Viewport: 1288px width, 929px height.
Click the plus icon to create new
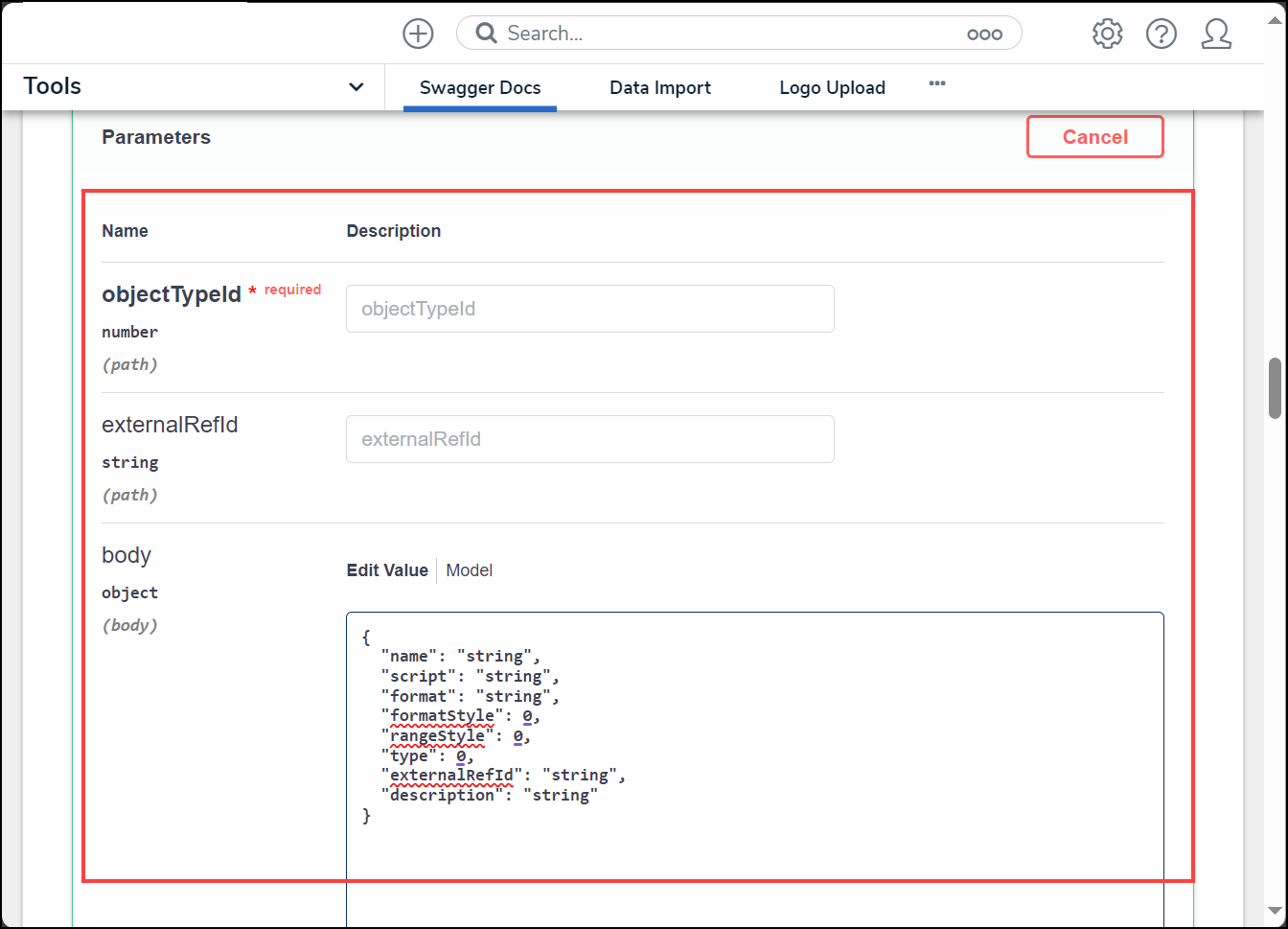pyautogui.click(x=418, y=34)
